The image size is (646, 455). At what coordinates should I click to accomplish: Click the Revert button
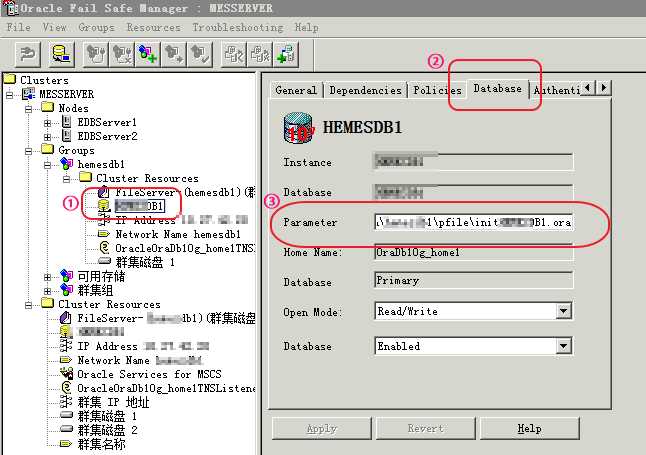[426, 429]
